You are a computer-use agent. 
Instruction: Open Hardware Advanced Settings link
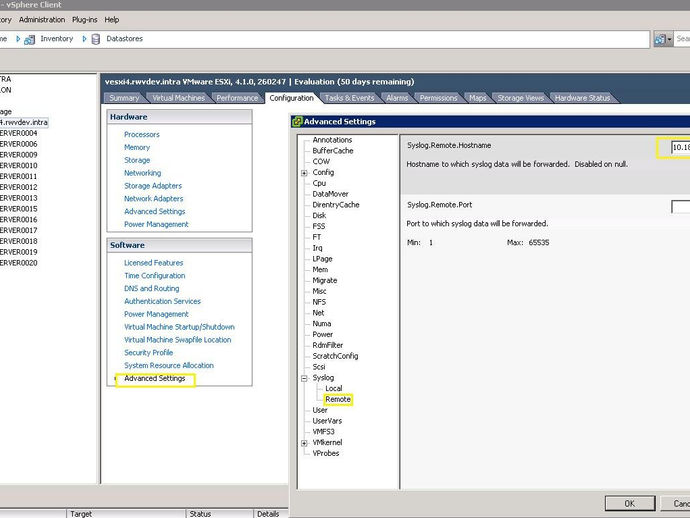coord(154,211)
